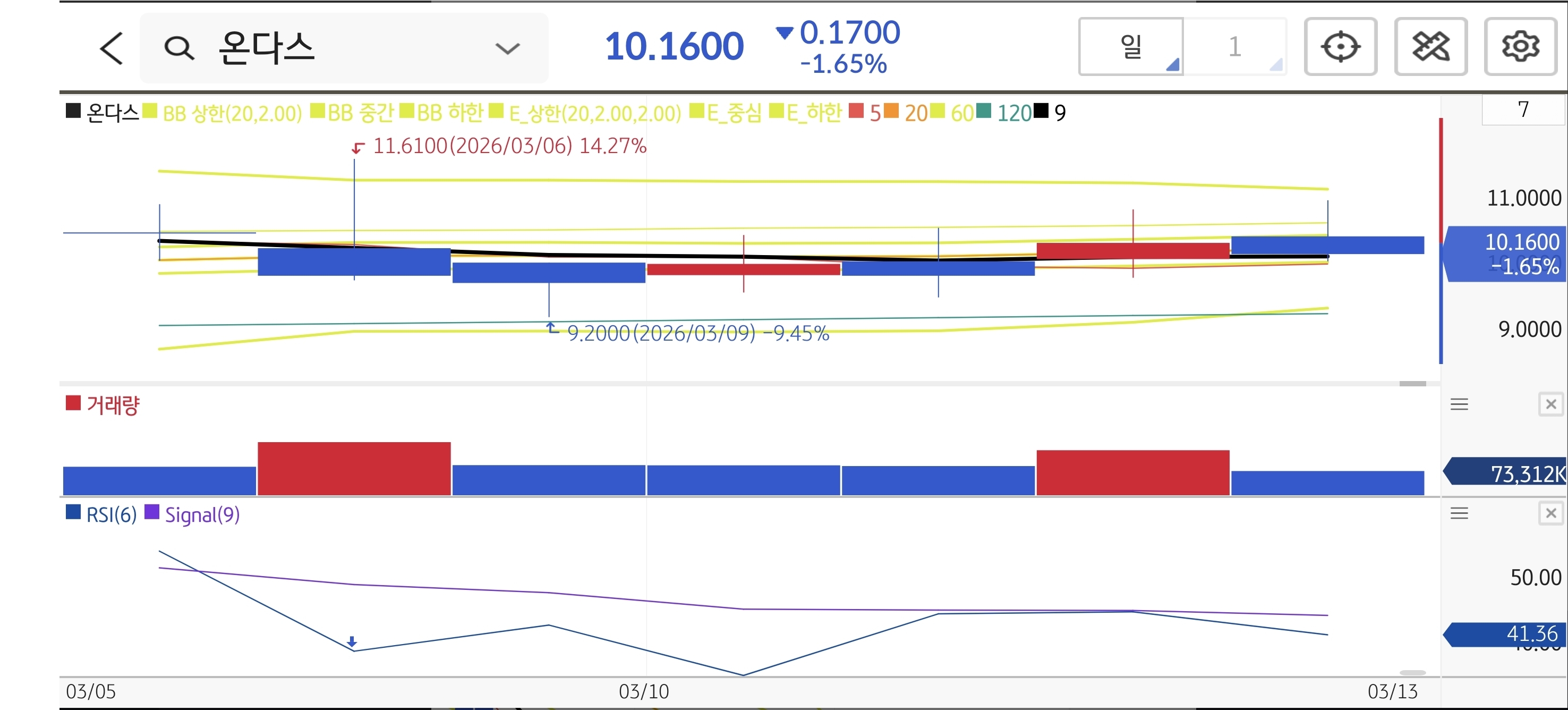Toggle the Signal(9) legend swatch
Image resolution: width=1568 pixels, height=710 pixels.
(151, 513)
